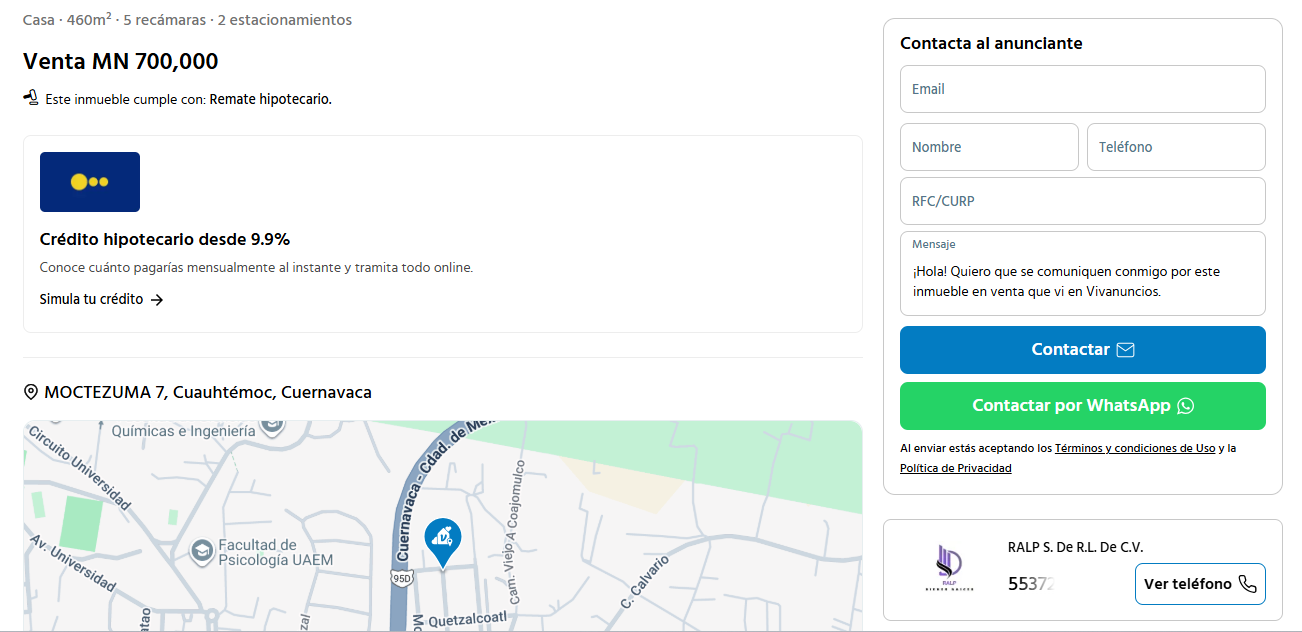Click Contactar por WhatsApp button

pyautogui.click(x=1083, y=406)
